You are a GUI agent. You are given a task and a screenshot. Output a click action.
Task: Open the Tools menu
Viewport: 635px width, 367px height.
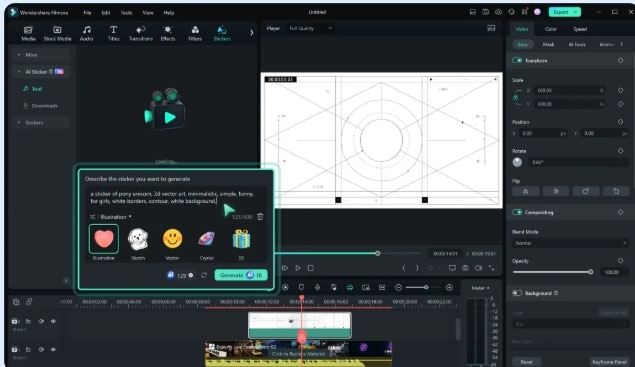pyautogui.click(x=126, y=13)
